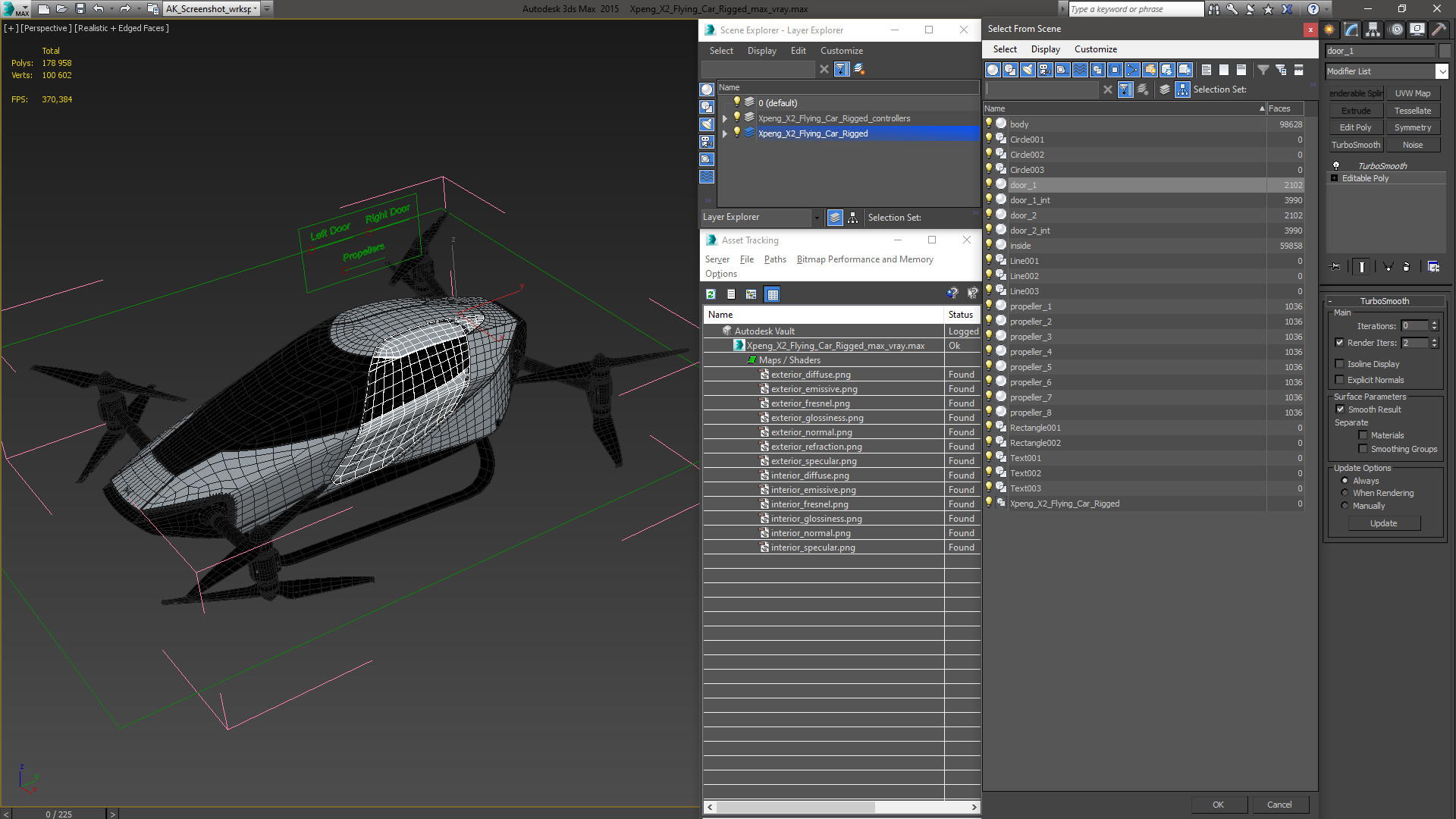Click table view icon in Asset Tracking toolbar

tap(772, 294)
